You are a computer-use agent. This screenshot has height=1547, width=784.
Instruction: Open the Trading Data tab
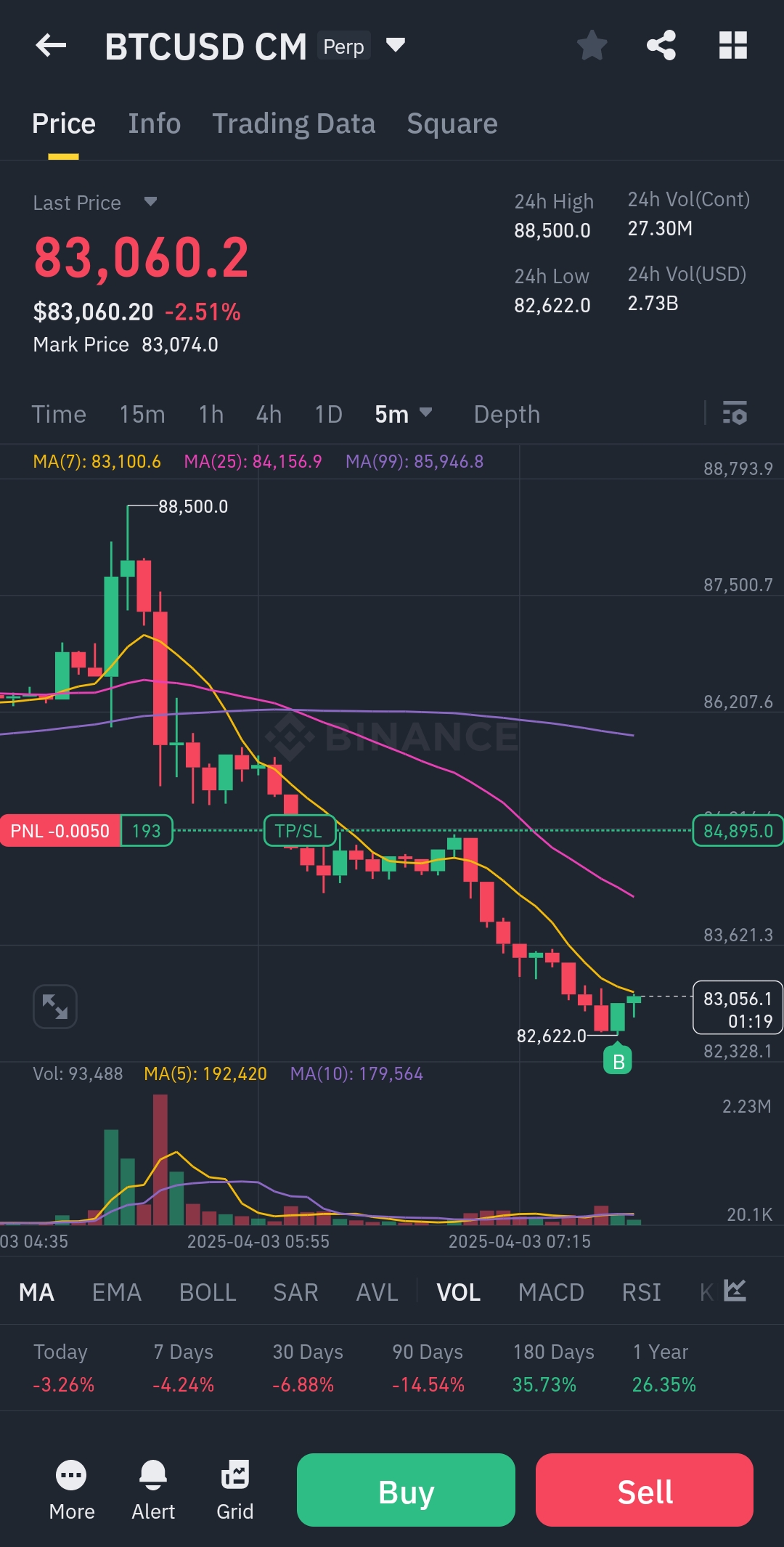(294, 123)
